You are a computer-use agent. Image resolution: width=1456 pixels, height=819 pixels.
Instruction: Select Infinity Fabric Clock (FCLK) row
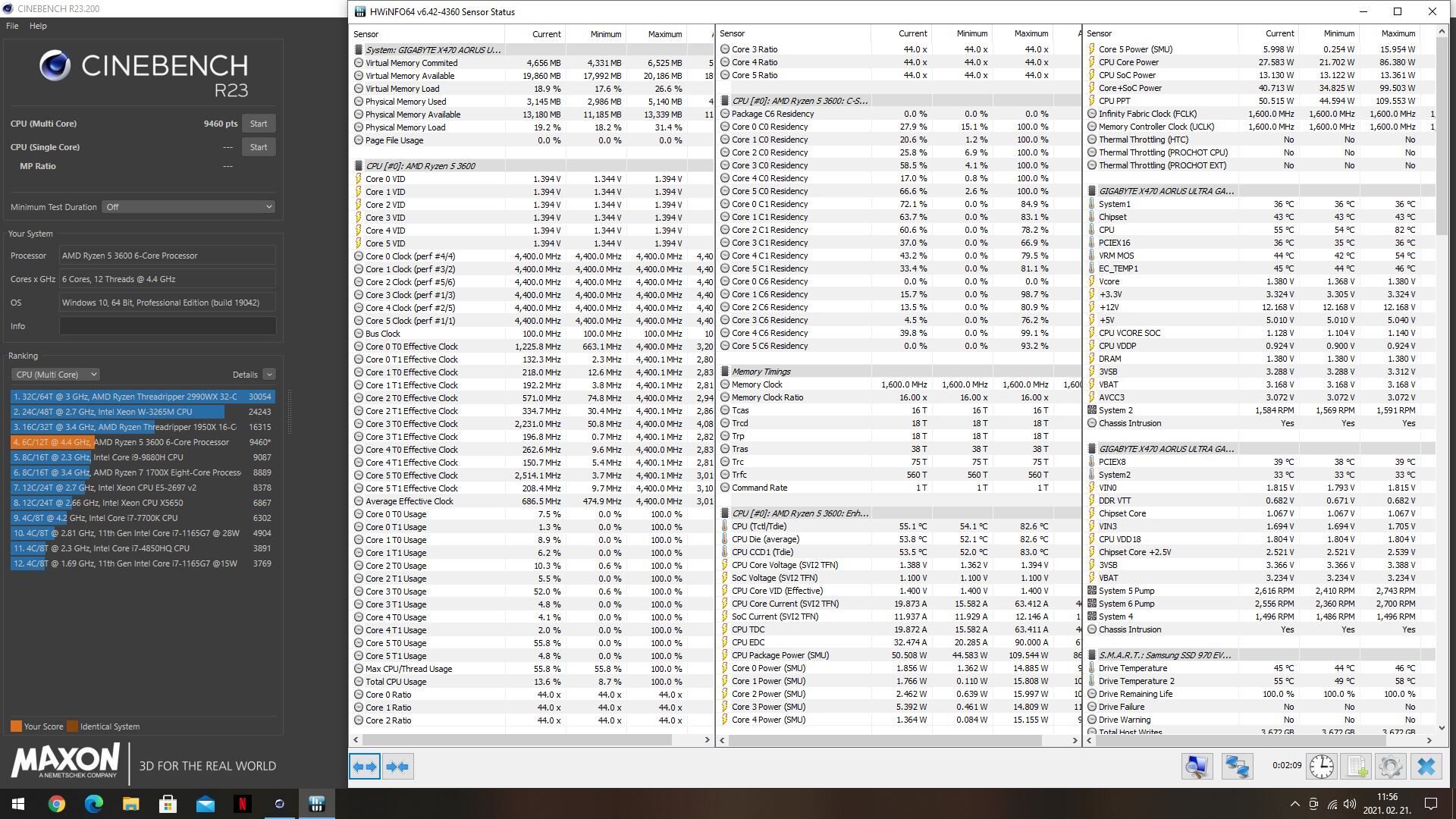coord(1261,114)
